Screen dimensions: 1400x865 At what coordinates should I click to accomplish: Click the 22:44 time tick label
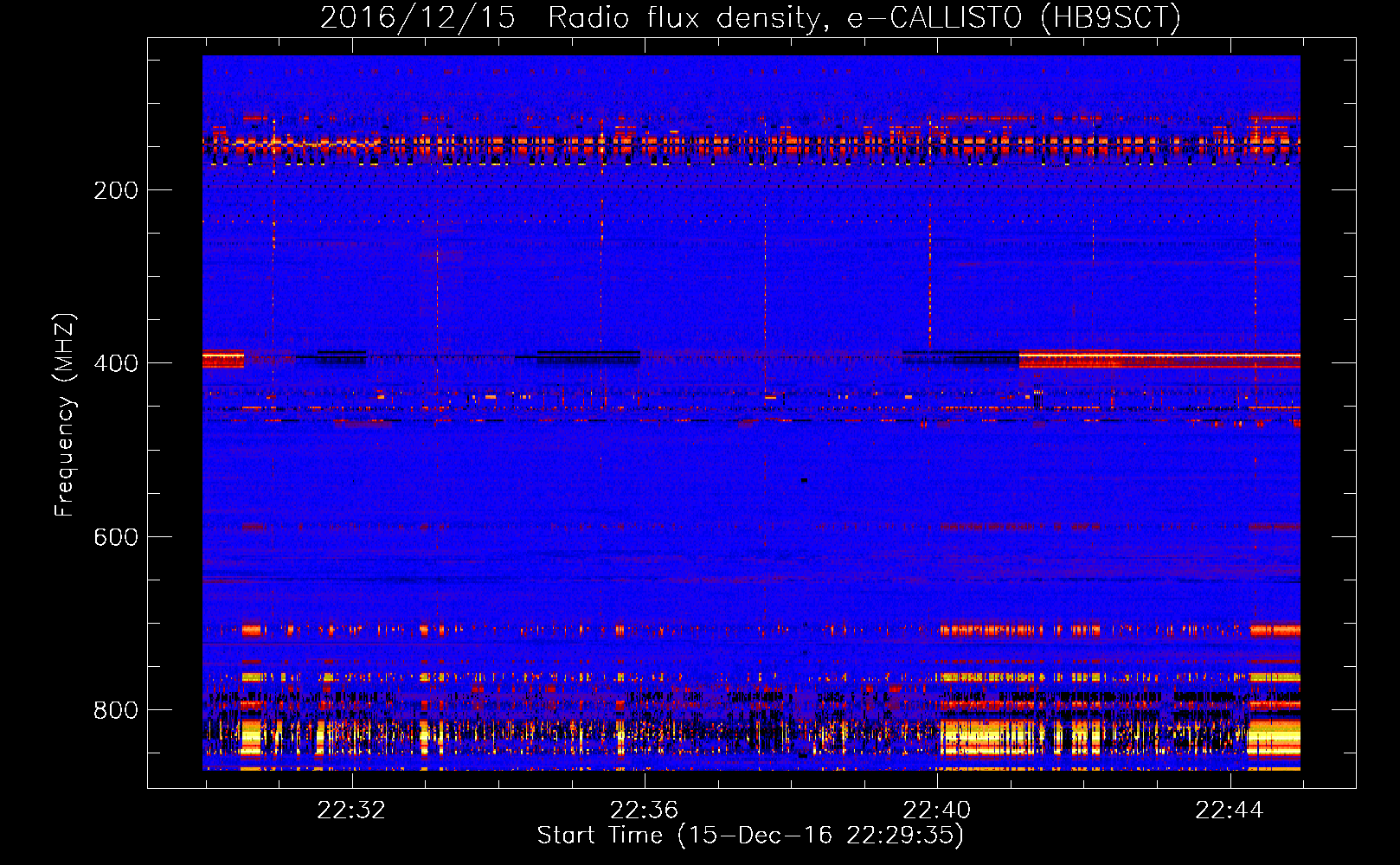tap(1230, 811)
